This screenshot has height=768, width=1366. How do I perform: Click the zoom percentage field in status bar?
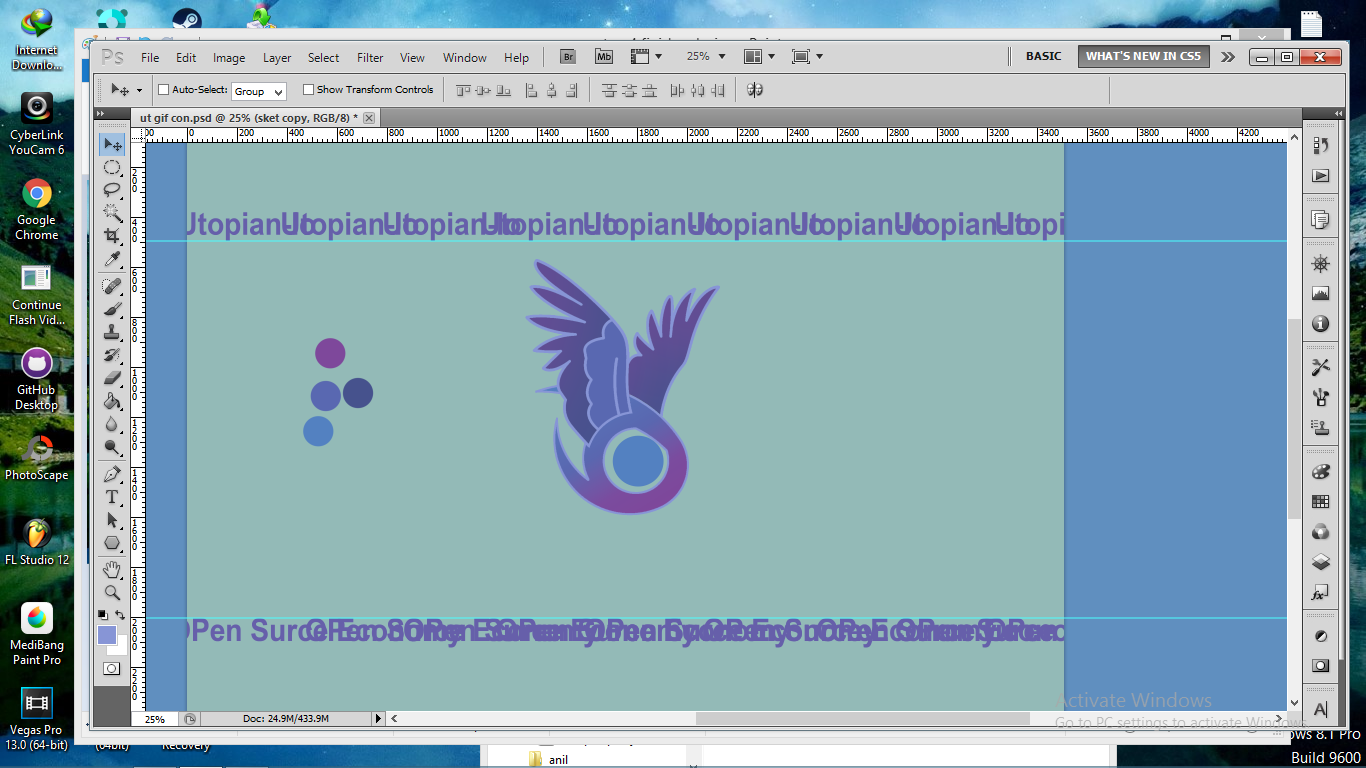point(155,719)
